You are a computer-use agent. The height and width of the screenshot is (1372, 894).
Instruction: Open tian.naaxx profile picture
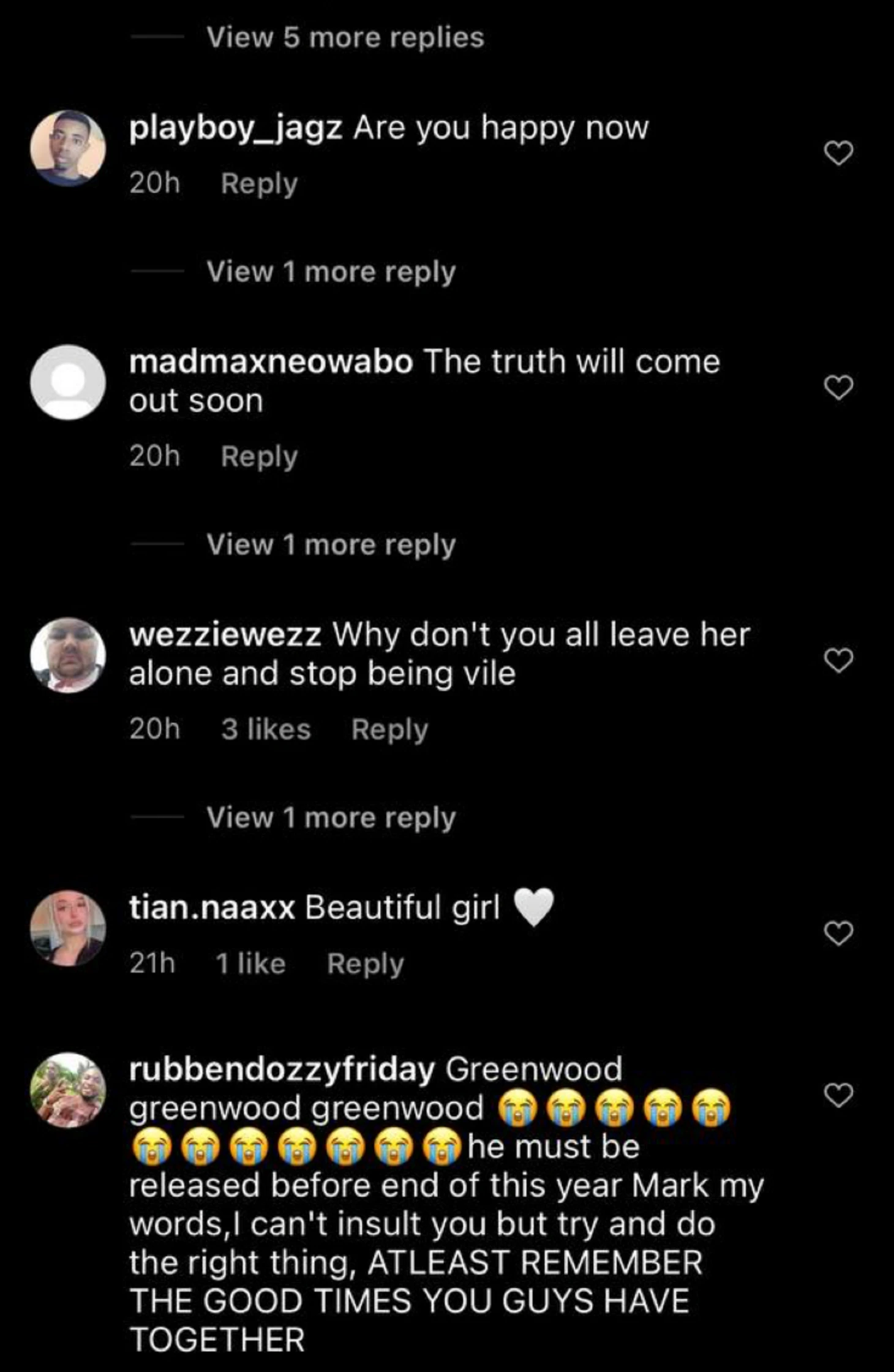tap(68, 929)
